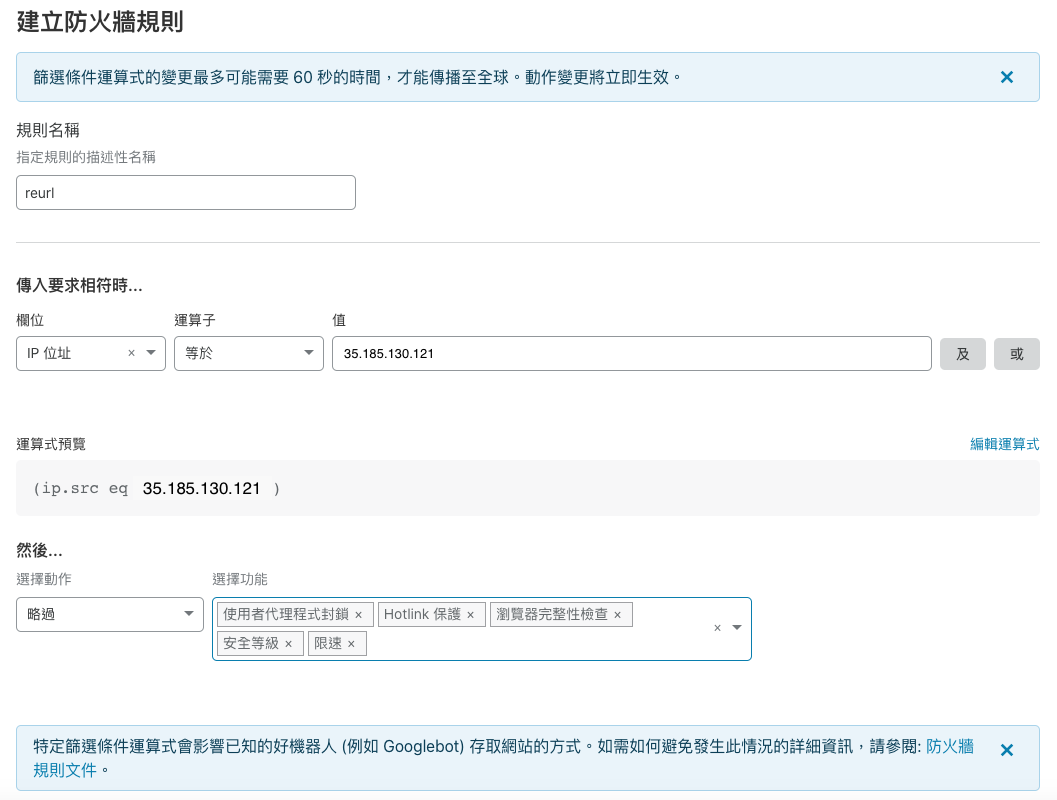This screenshot has width=1057, height=800.
Task: Expand the 選擇功能 multi-select arrow
Action: click(737, 628)
